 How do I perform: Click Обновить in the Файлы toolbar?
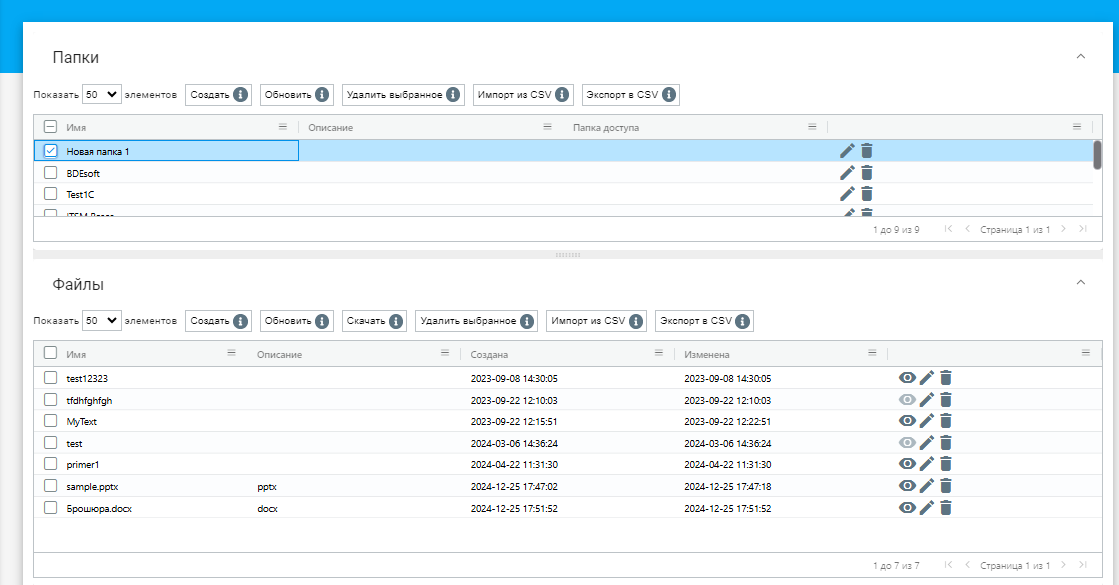point(296,321)
